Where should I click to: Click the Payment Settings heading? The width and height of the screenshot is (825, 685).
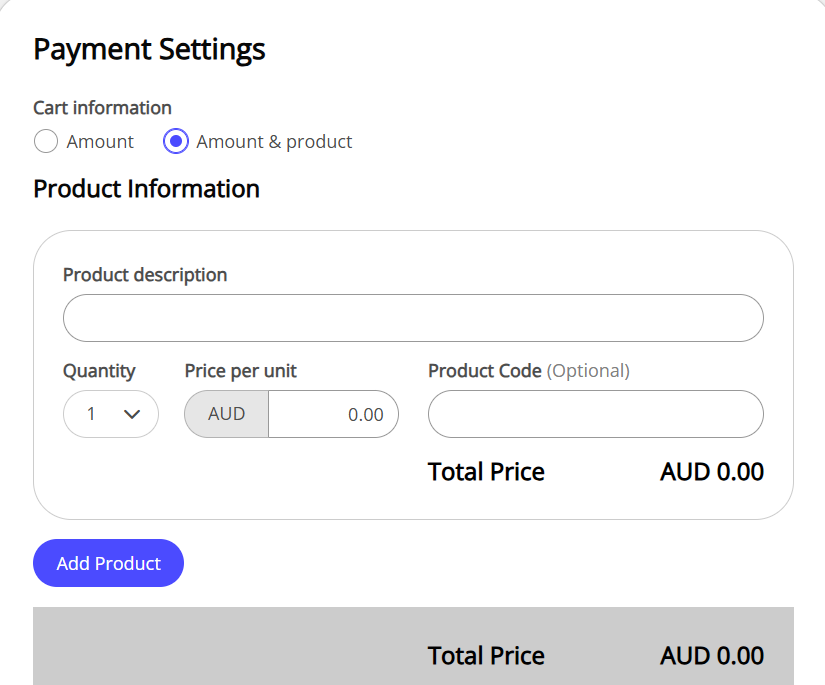[x=149, y=48]
